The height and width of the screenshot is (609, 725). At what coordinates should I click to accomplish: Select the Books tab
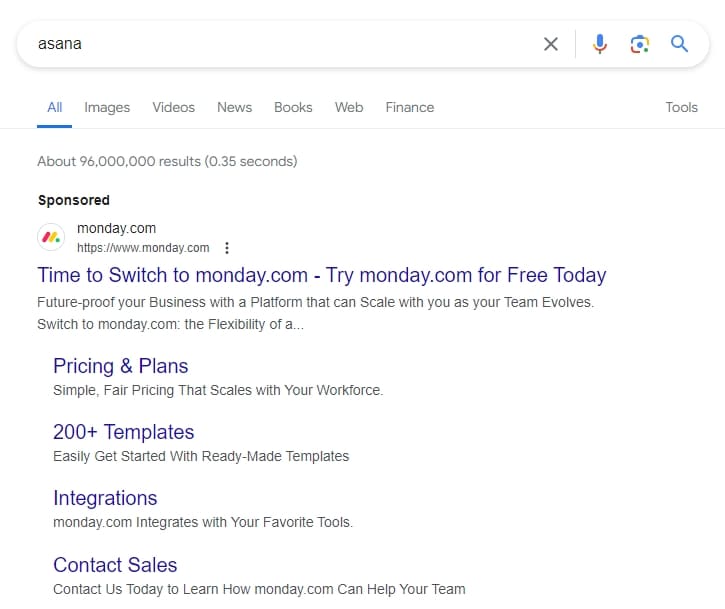(x=293, y=107)
